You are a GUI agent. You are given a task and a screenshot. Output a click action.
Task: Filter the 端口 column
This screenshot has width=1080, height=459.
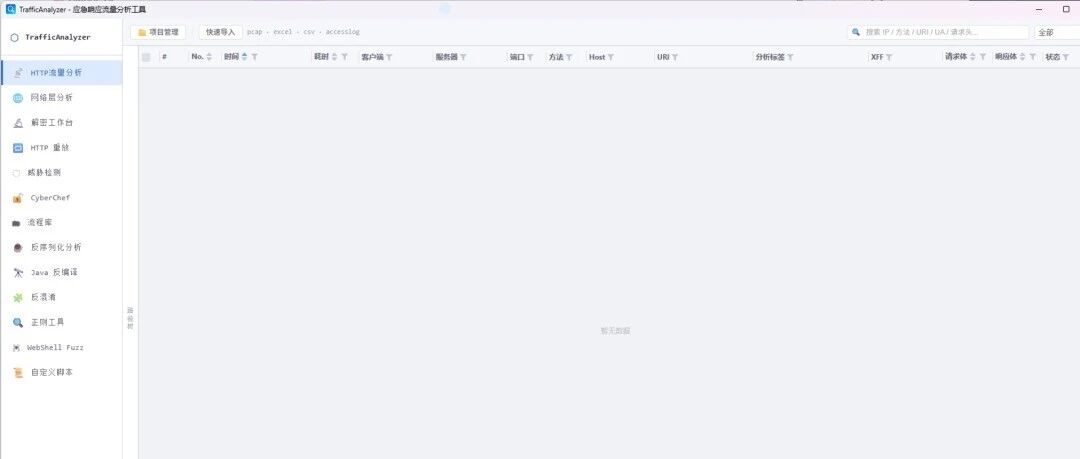click(530, 57)
